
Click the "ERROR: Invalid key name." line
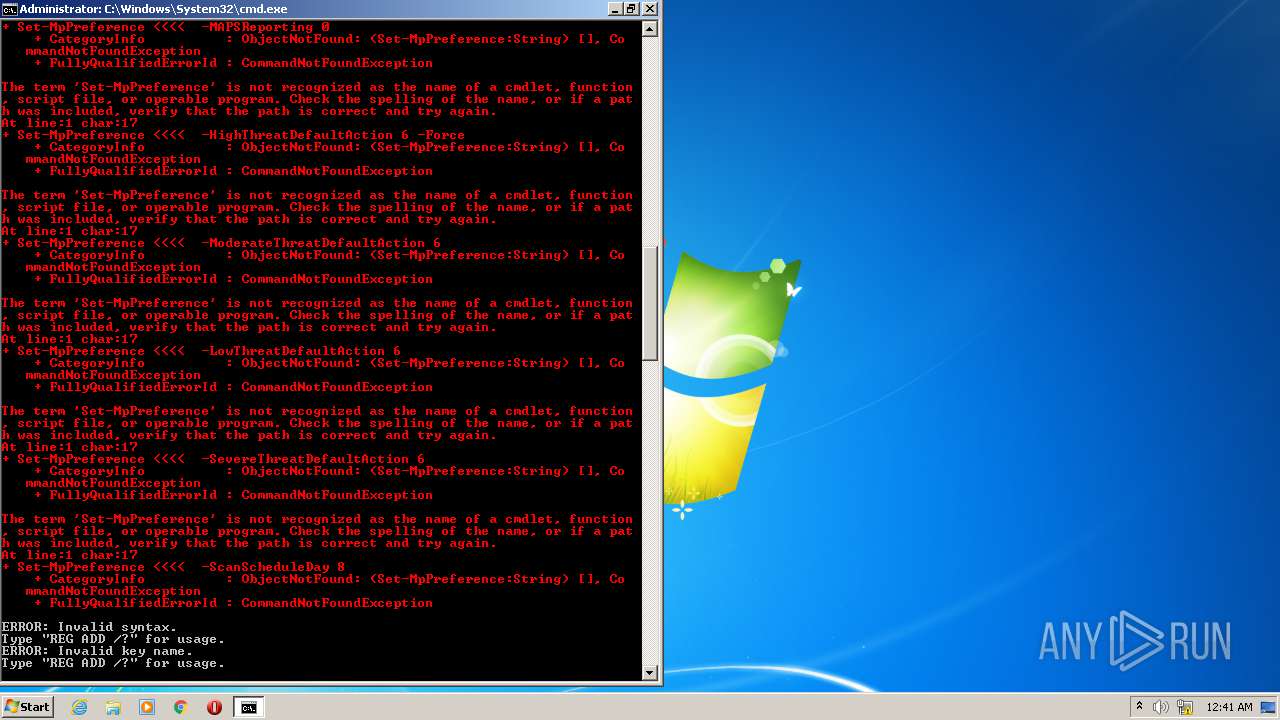click(97, 651)
